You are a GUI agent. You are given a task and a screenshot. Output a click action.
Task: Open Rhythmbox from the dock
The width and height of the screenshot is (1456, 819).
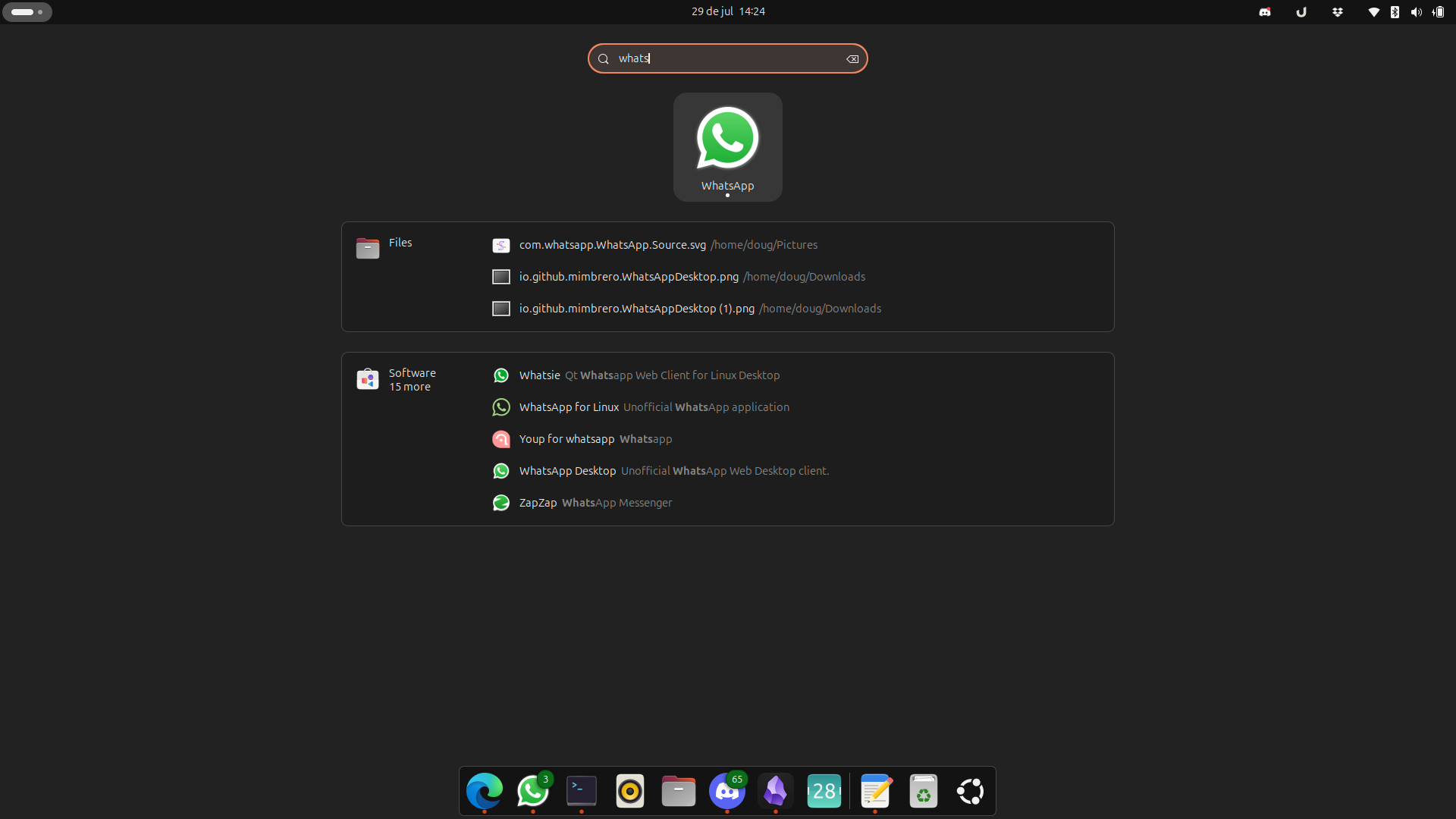630,792
